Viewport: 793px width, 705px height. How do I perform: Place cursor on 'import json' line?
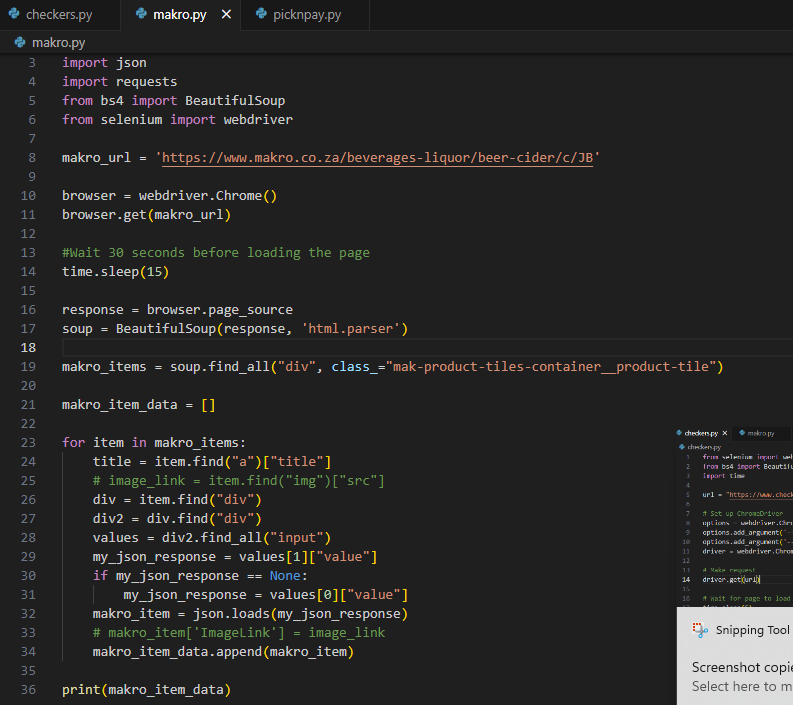click(104, 63)
